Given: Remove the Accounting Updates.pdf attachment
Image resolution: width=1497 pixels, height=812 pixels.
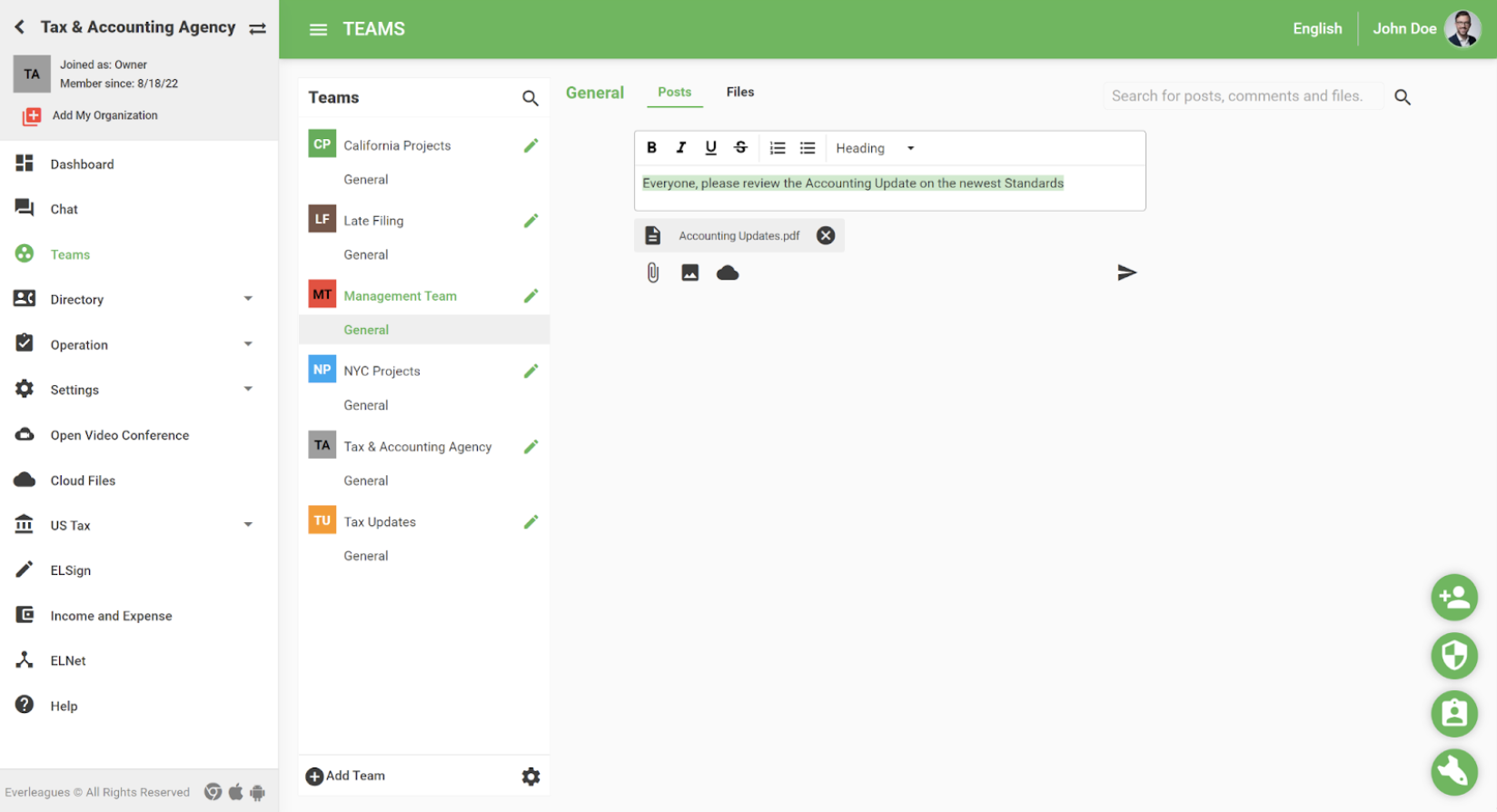Looking at the screenshot, I should coord(826,235).
